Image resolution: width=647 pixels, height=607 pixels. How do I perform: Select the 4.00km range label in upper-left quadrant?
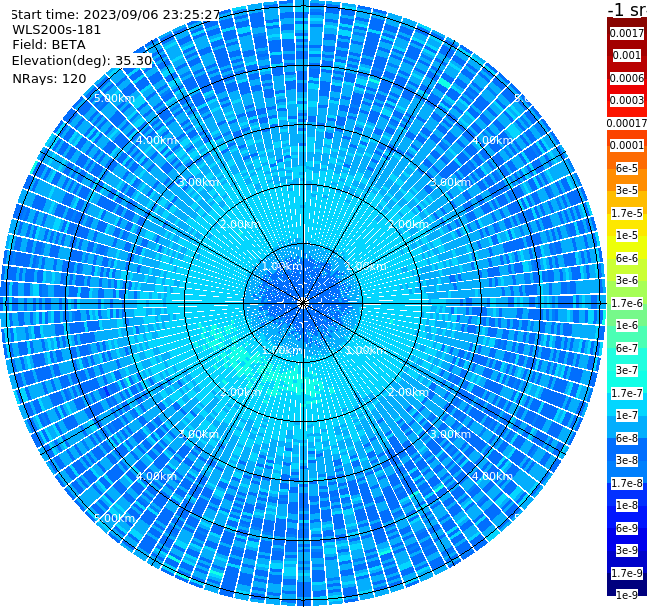pyautogui.click(x=156, y=140)
